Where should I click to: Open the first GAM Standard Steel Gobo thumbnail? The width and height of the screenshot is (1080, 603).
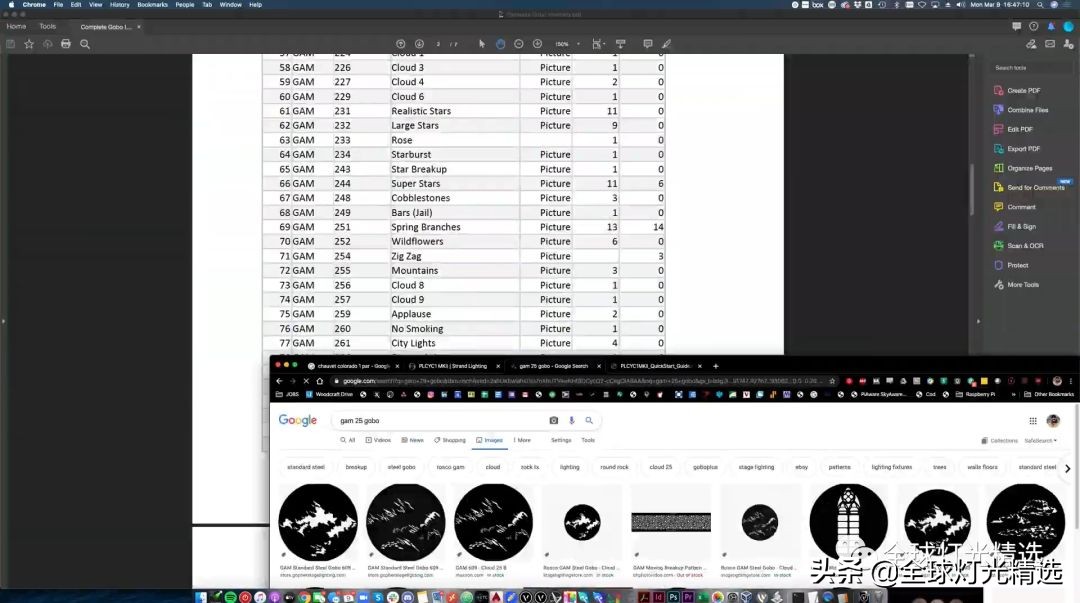318,522
